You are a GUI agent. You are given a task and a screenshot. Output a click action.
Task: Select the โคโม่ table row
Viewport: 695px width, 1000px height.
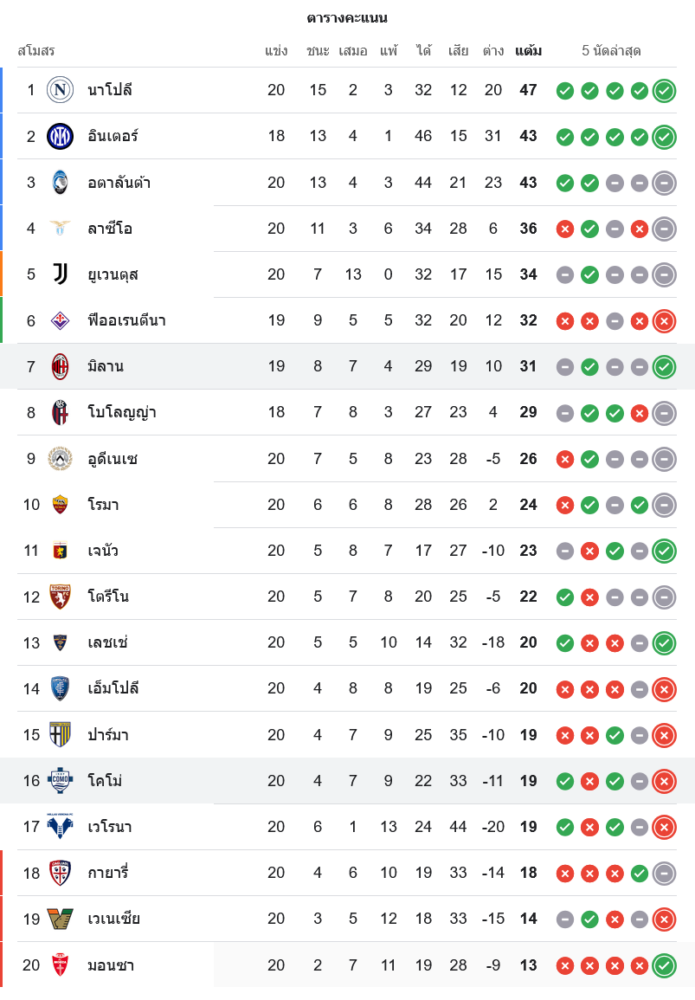coord(347,781)
